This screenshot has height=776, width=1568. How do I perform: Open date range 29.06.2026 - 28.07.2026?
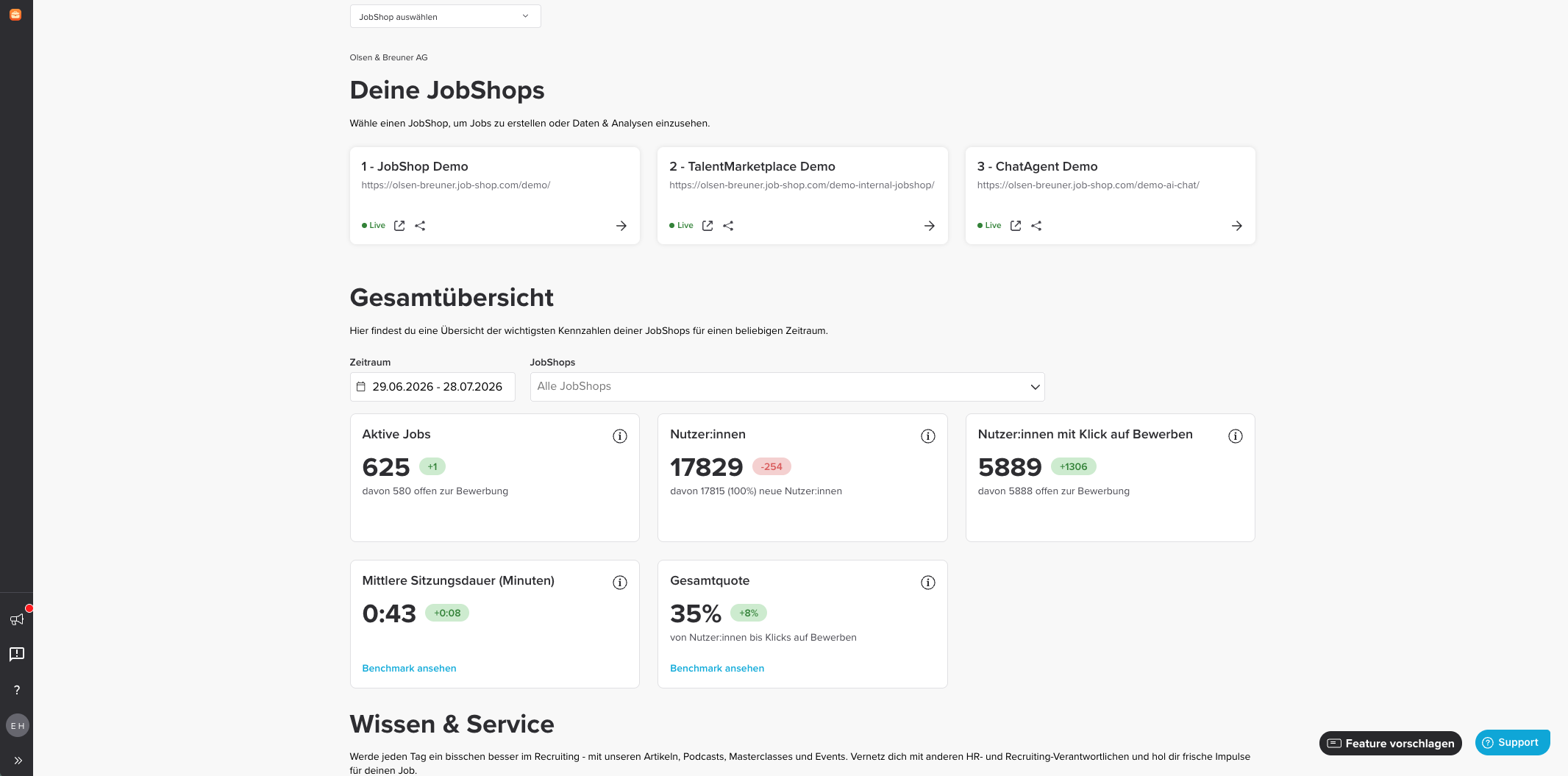pyautogui.click(x=432, y=386)
